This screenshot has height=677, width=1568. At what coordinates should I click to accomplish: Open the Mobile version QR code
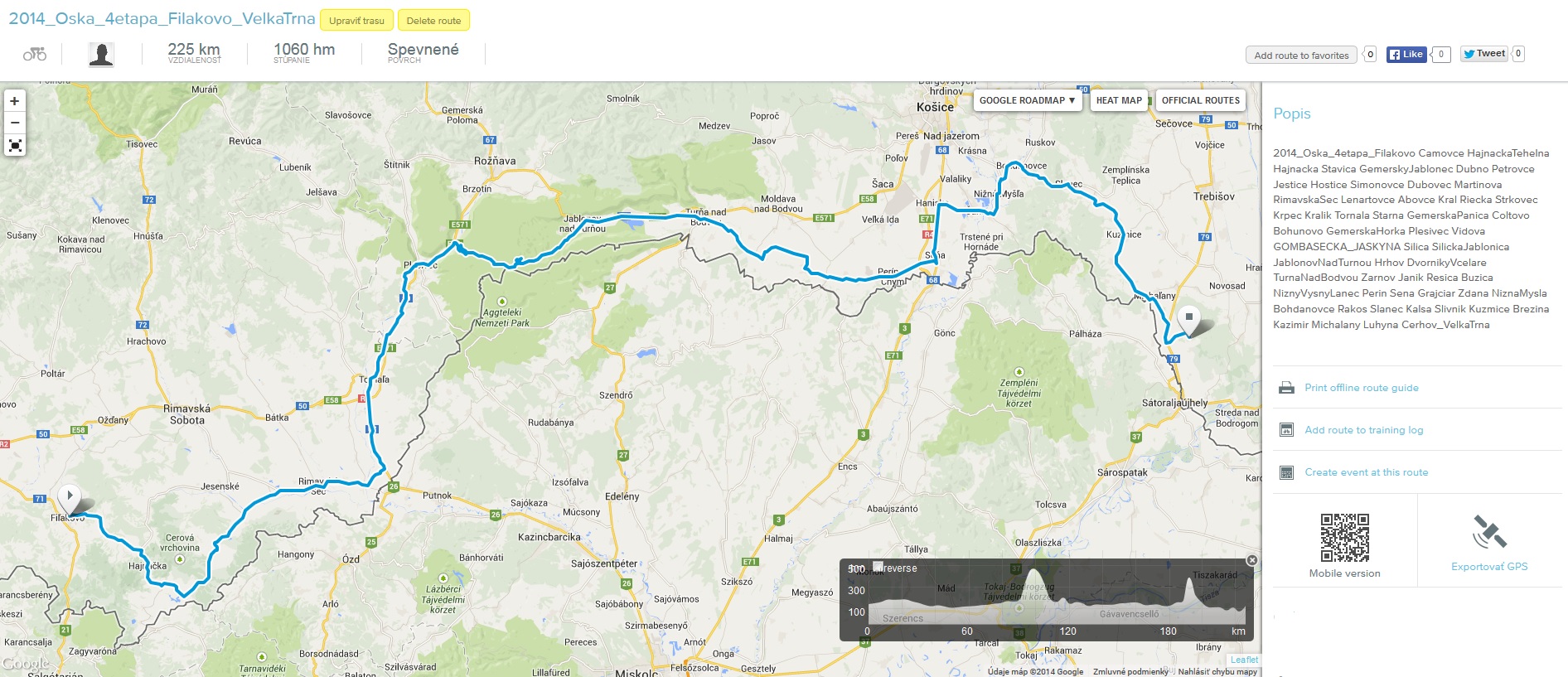pos(1344,537)
